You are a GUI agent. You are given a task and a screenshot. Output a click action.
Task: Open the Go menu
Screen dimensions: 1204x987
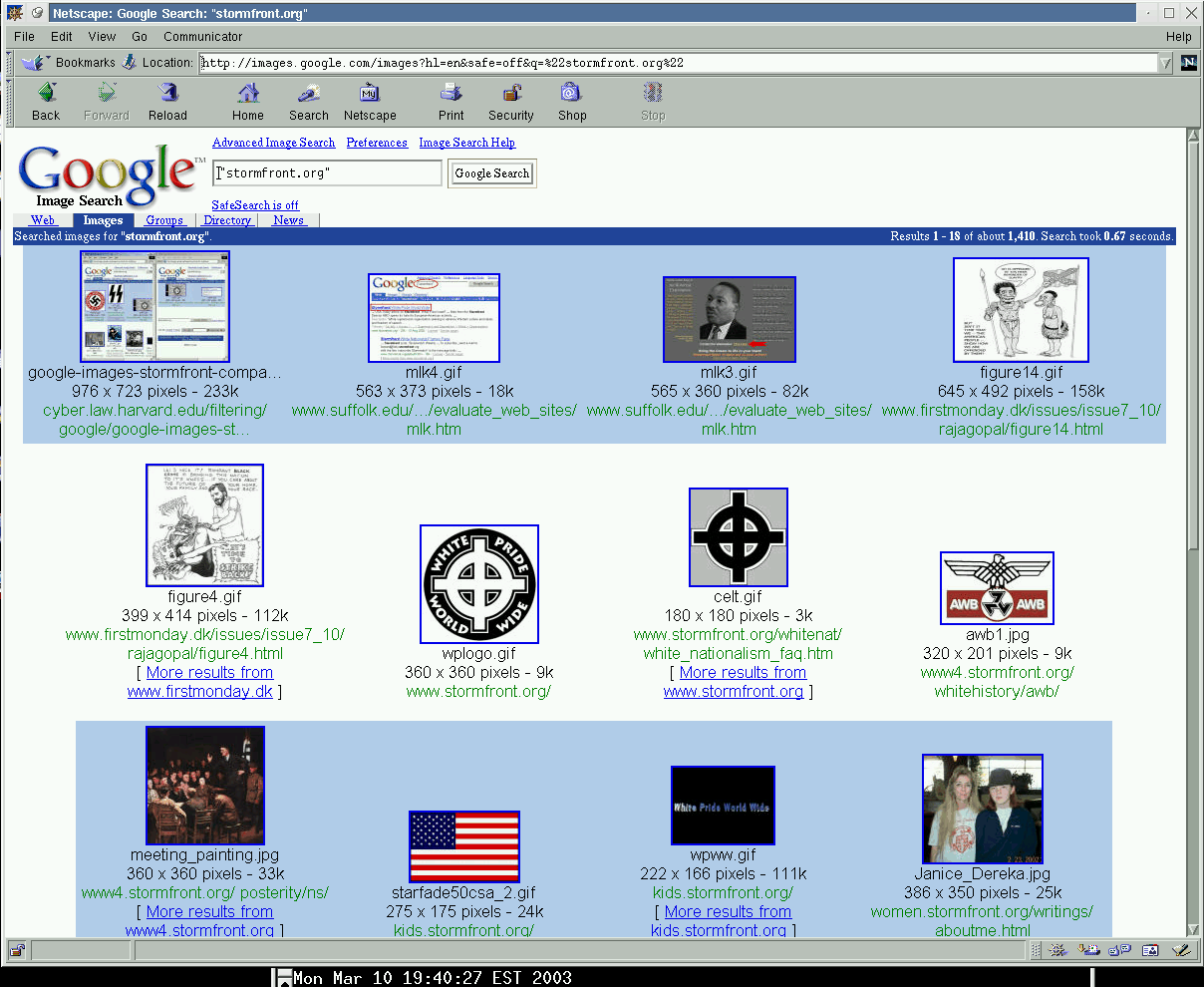[x=140, y=36]
